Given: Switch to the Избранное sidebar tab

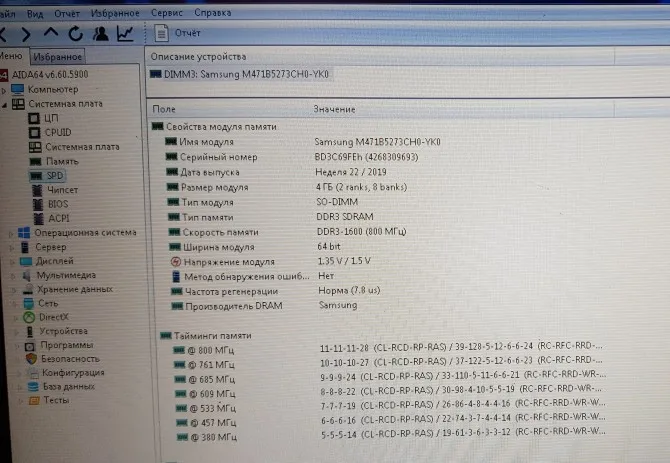Looking at the screenshot, I should [57, 57].
